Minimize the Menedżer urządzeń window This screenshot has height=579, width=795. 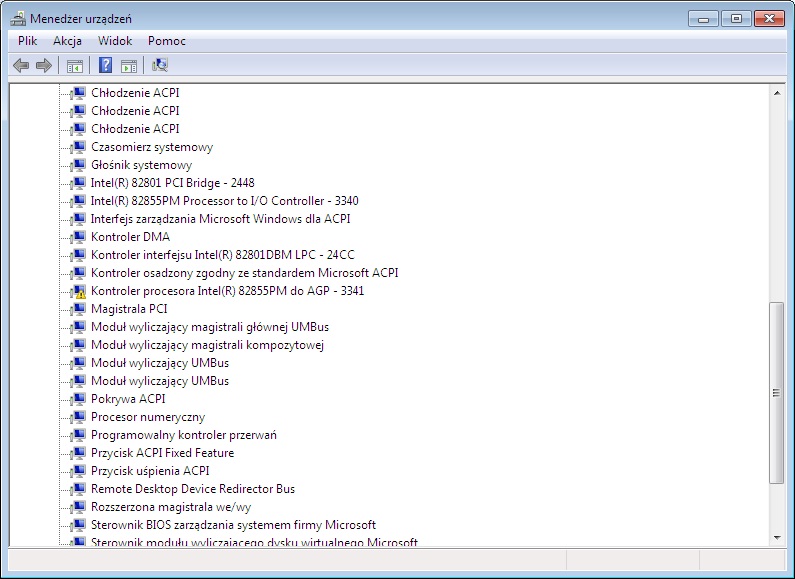pos(703,19)
